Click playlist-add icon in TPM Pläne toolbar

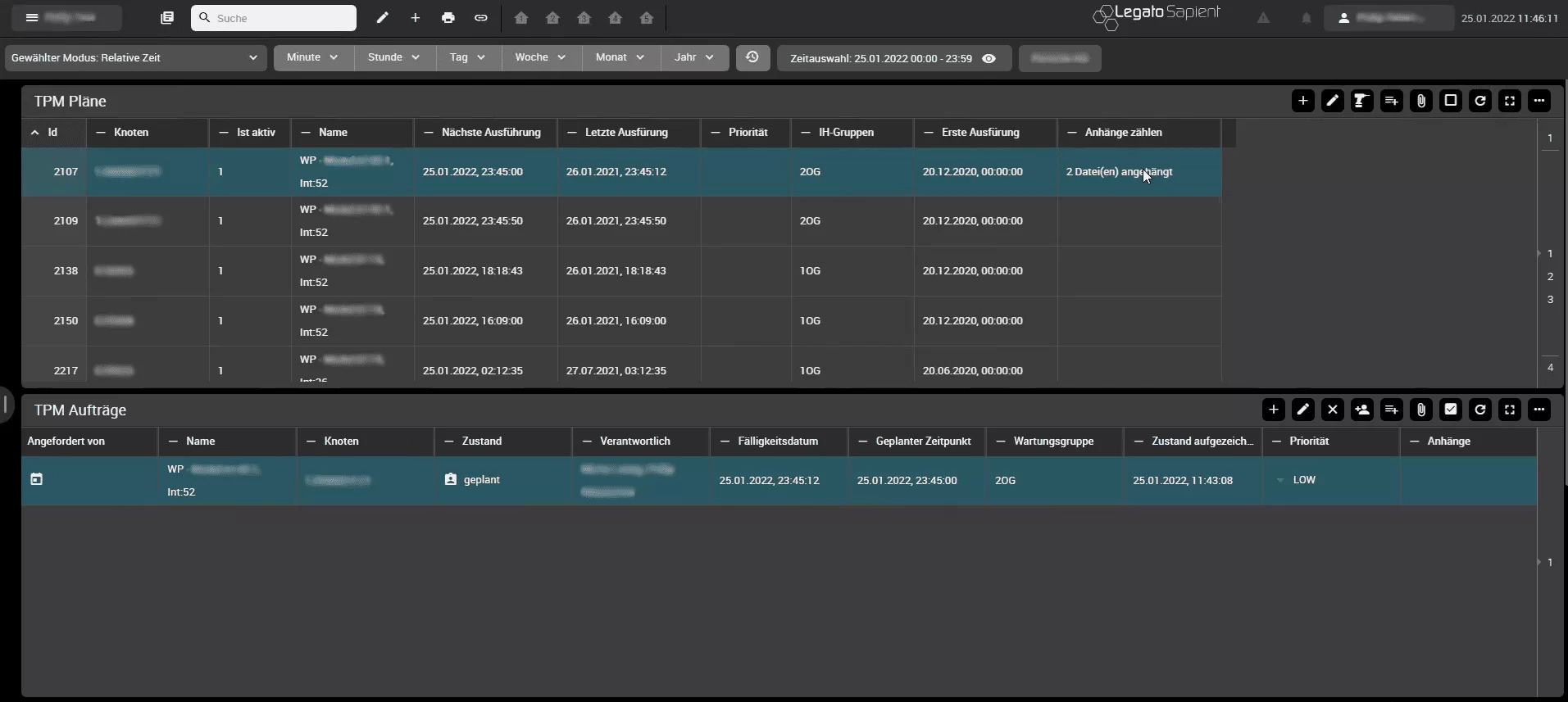coord(1392,101)
